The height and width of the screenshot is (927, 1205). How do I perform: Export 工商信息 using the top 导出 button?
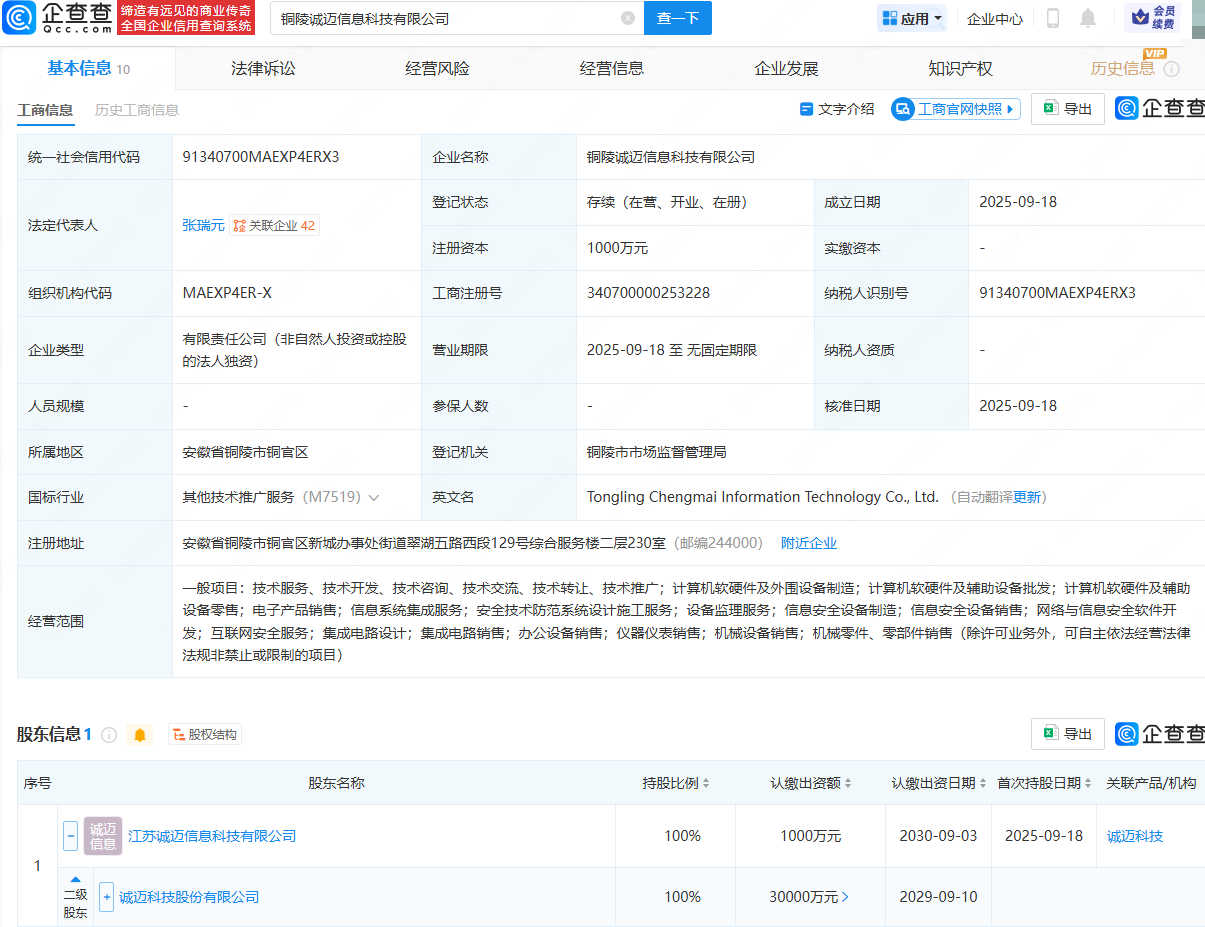pyautogui.click(x=1068, y=109)
